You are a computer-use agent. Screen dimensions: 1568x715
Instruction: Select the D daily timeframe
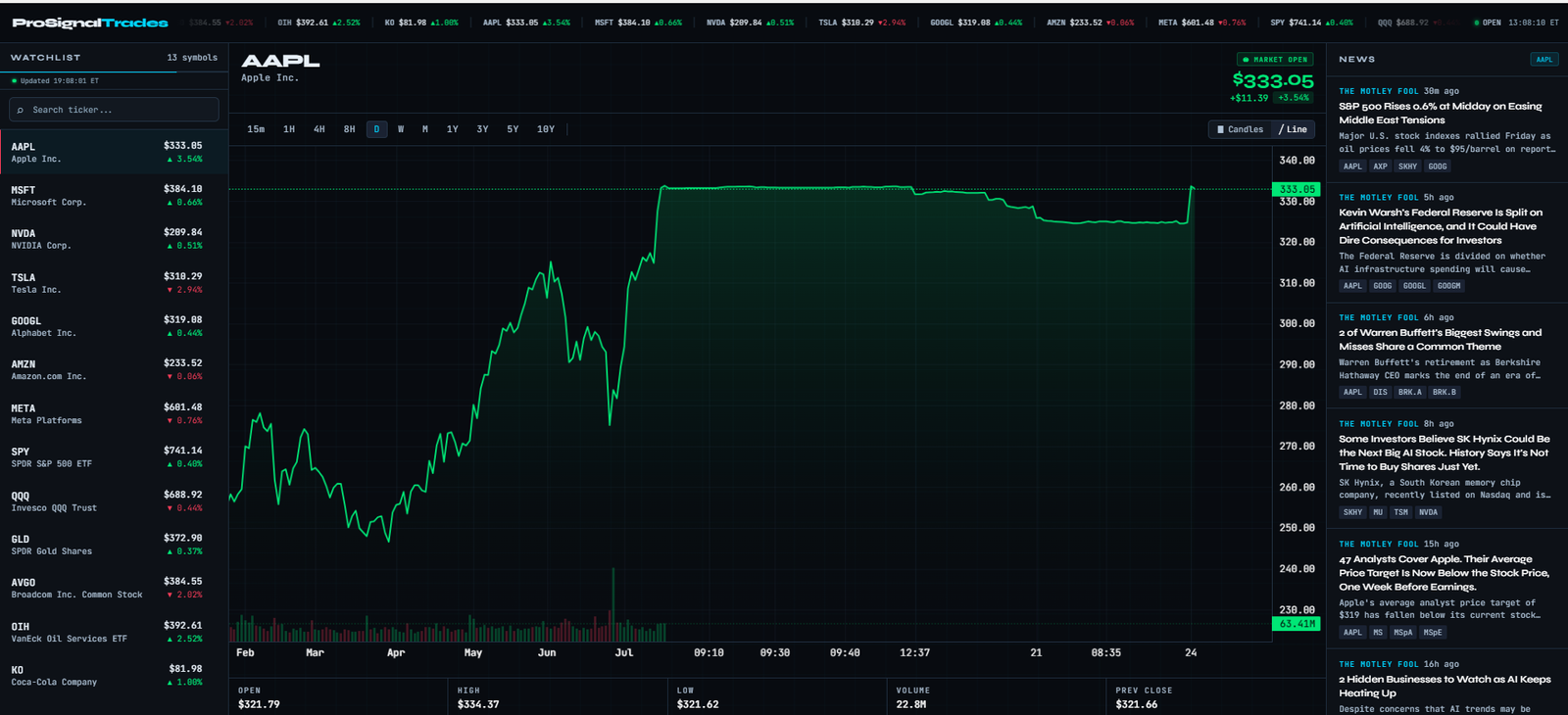click(x=376, y=129)
